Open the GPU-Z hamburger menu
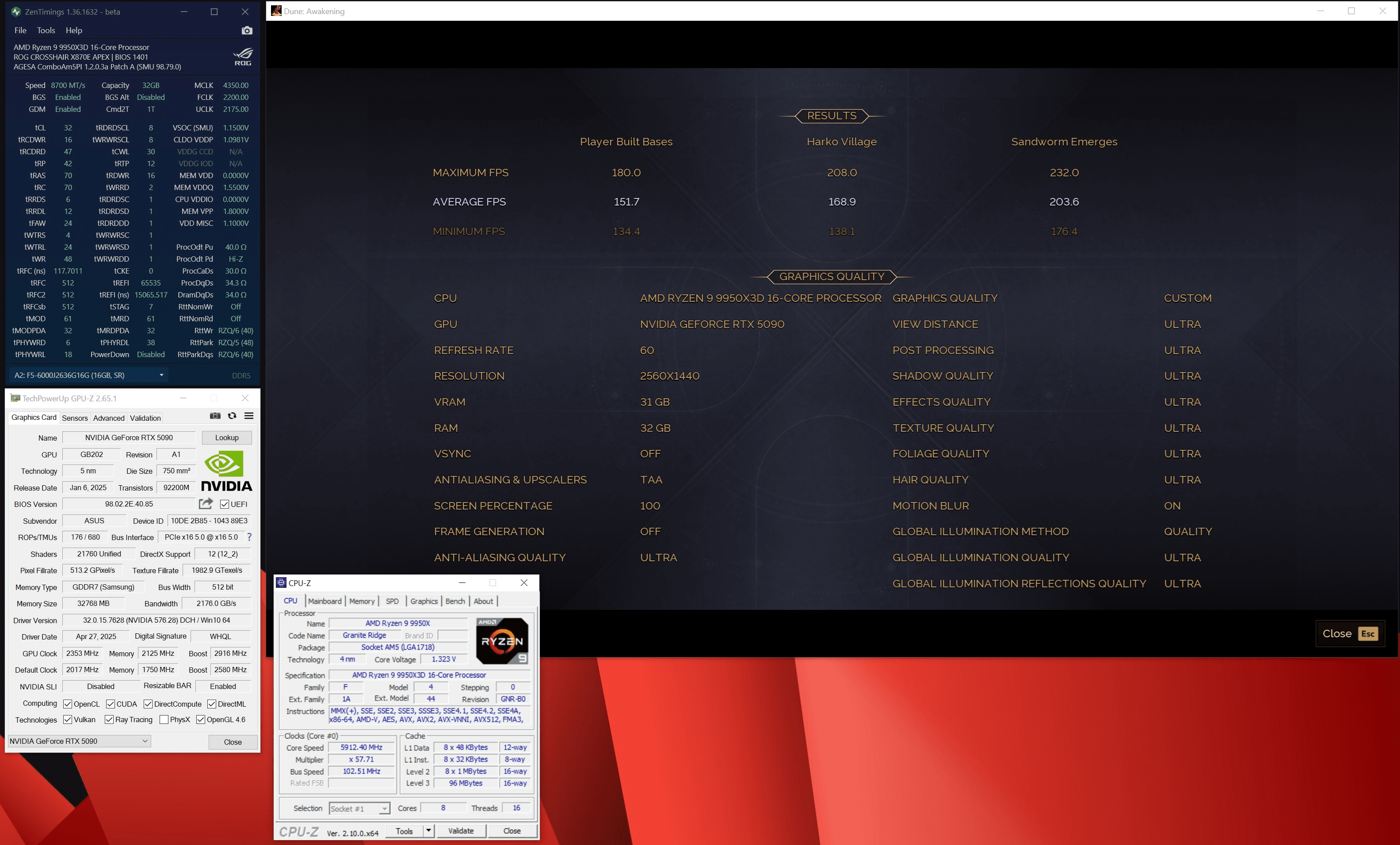 pos(249,416)
